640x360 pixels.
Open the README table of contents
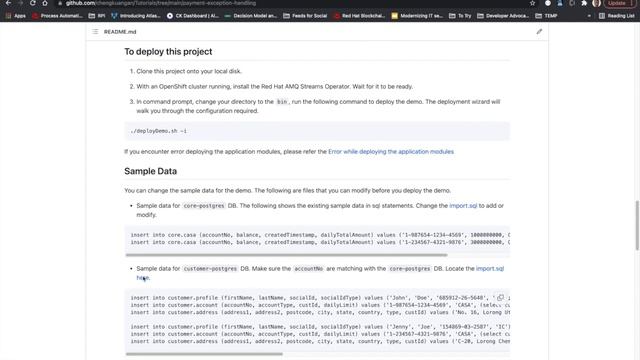95,31
